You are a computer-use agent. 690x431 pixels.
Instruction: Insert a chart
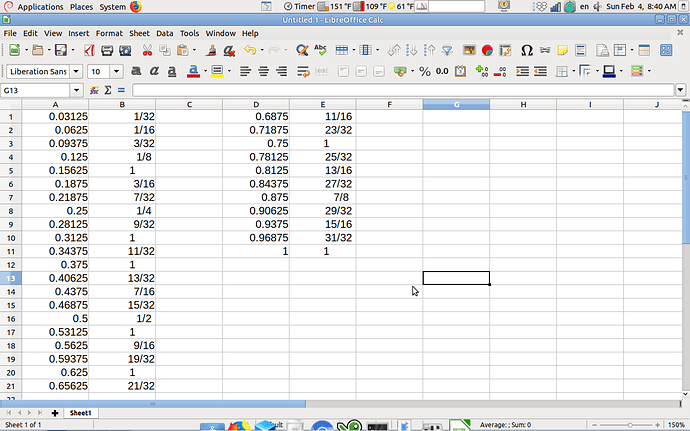pyautogui.click(x=487, y=50)
